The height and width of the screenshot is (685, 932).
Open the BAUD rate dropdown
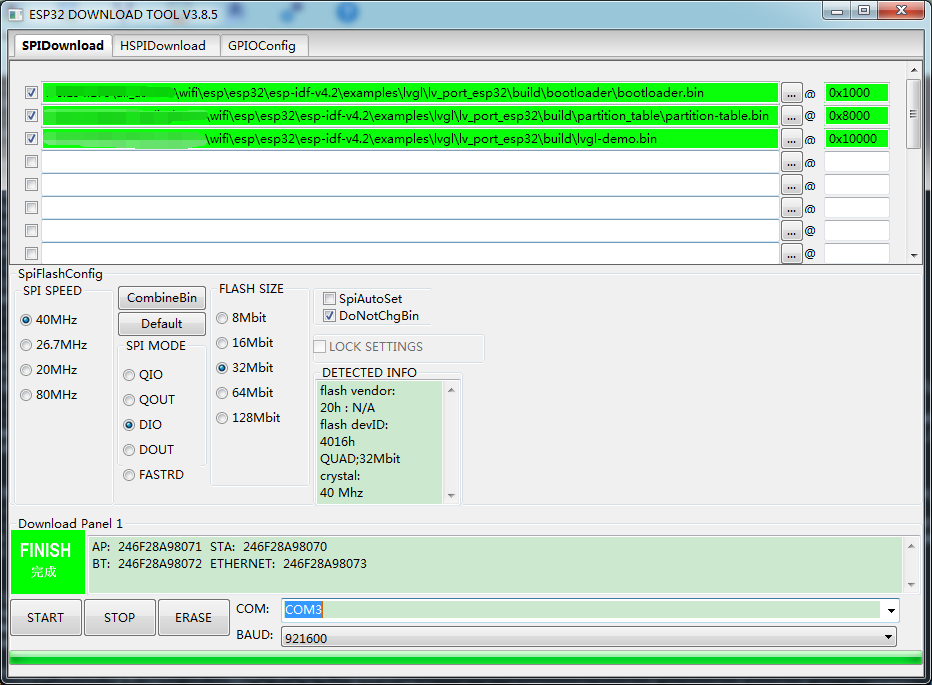[889, 637]
